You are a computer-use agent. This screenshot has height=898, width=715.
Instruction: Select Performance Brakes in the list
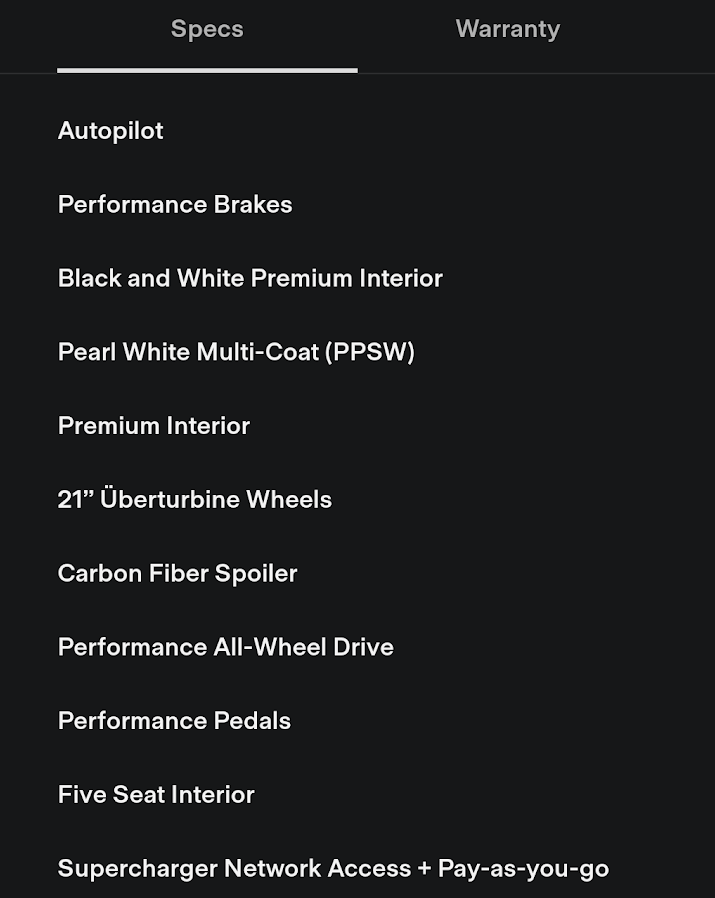click(175, 205)
